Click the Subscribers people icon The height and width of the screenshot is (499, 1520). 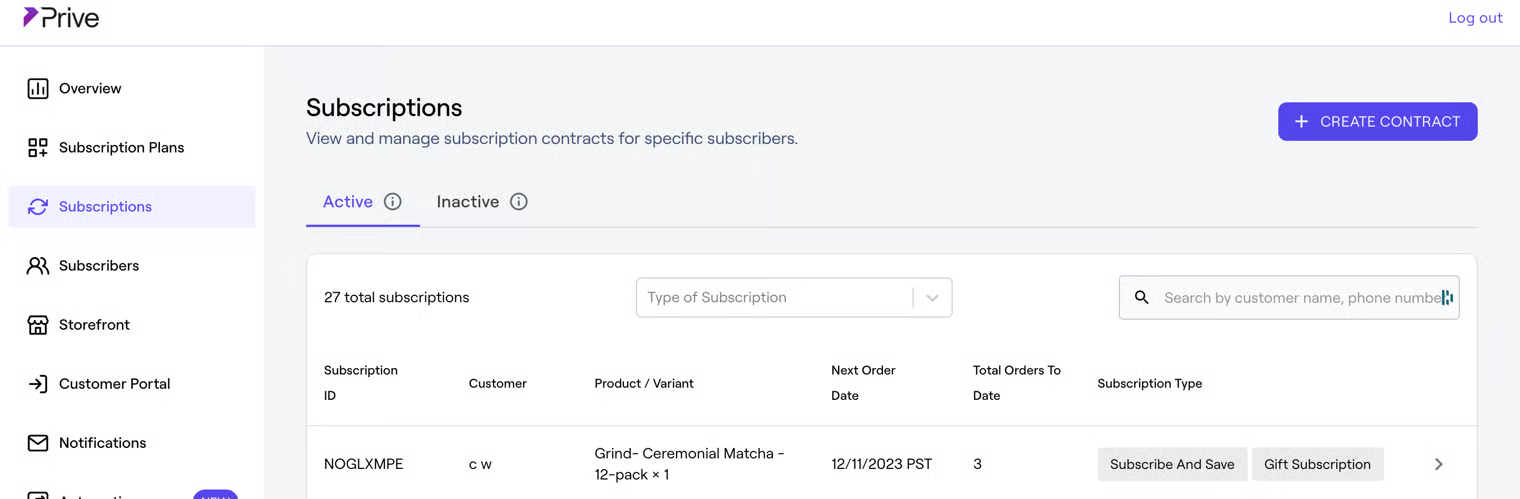click(38, 266)
